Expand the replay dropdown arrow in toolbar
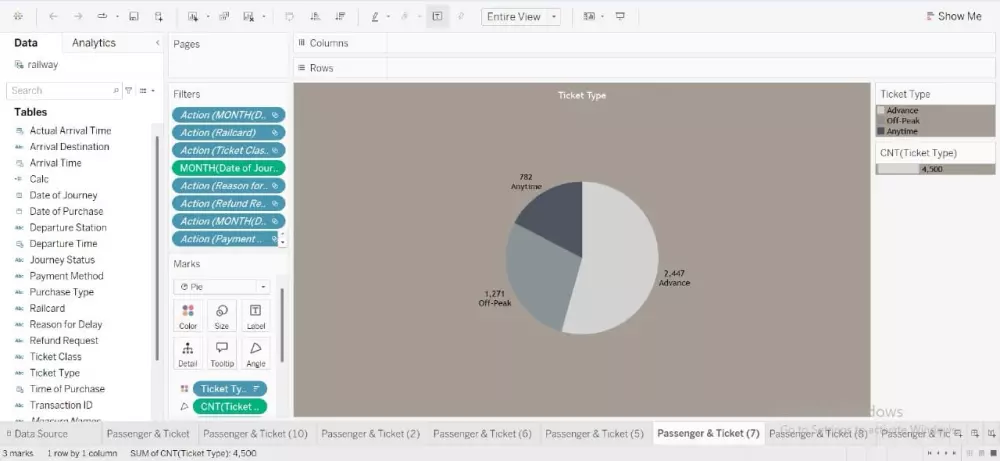 (117, 17)
